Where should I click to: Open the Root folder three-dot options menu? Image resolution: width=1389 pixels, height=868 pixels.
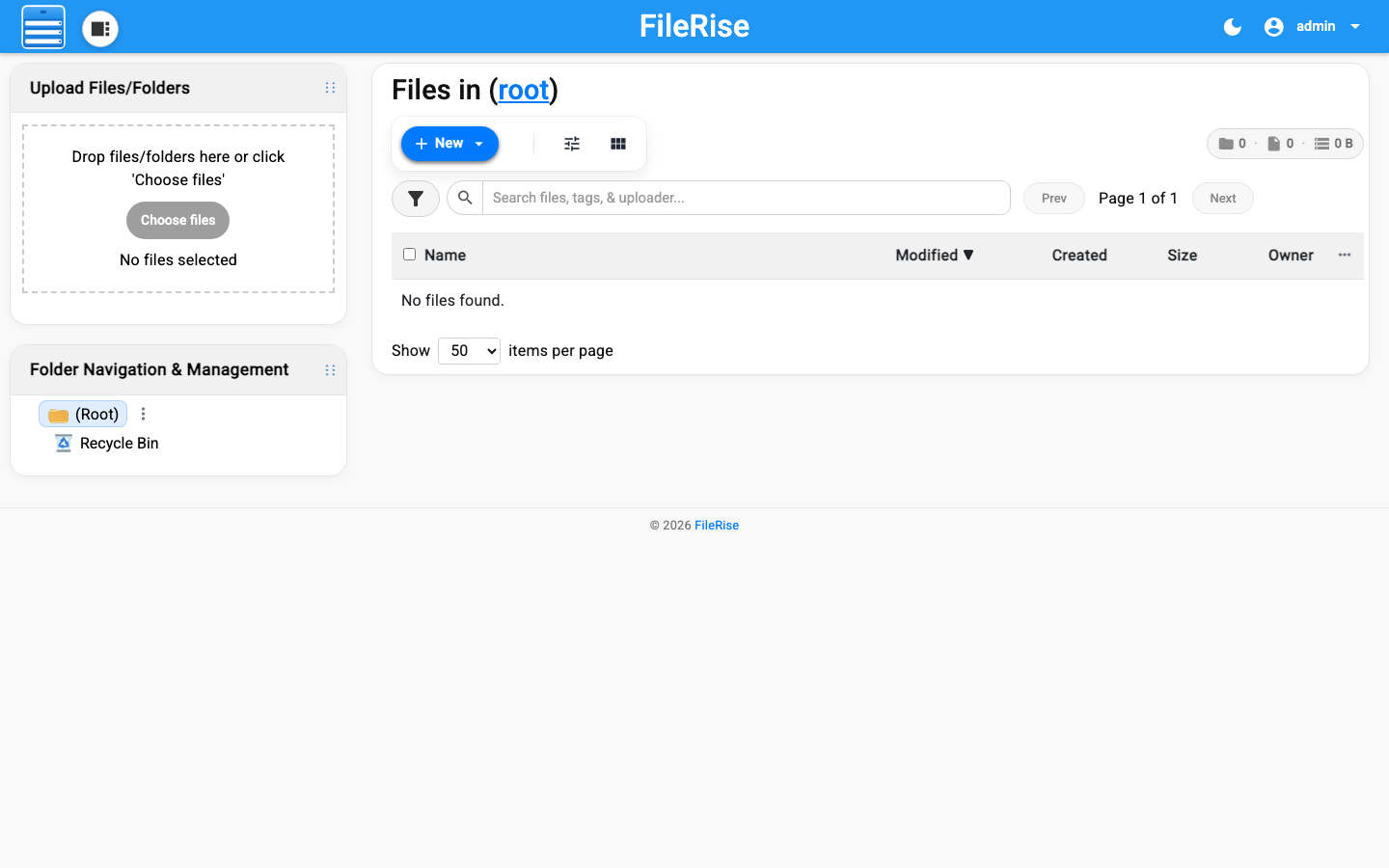144,414
